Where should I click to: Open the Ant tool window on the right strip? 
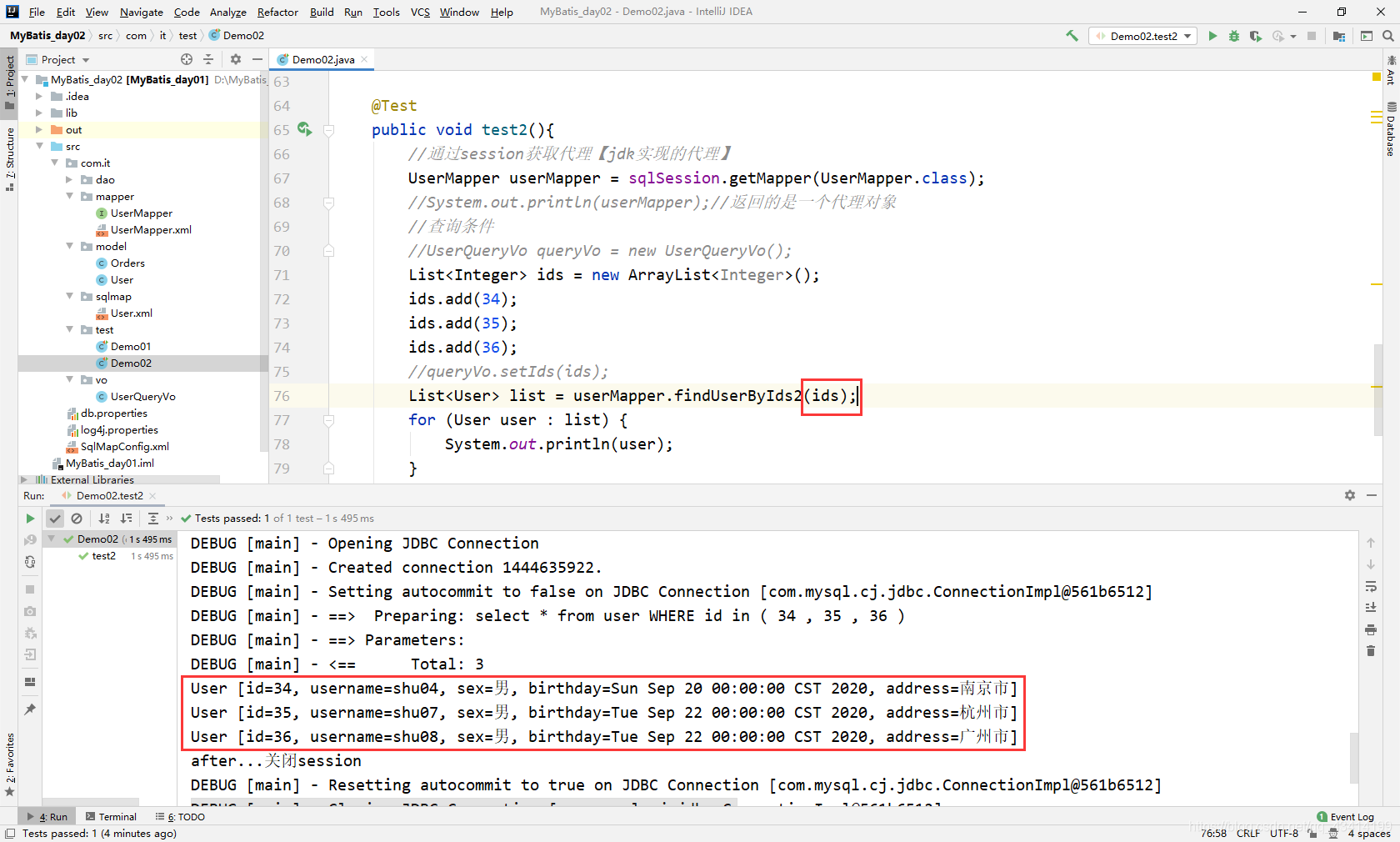[x=1391, y=71]
